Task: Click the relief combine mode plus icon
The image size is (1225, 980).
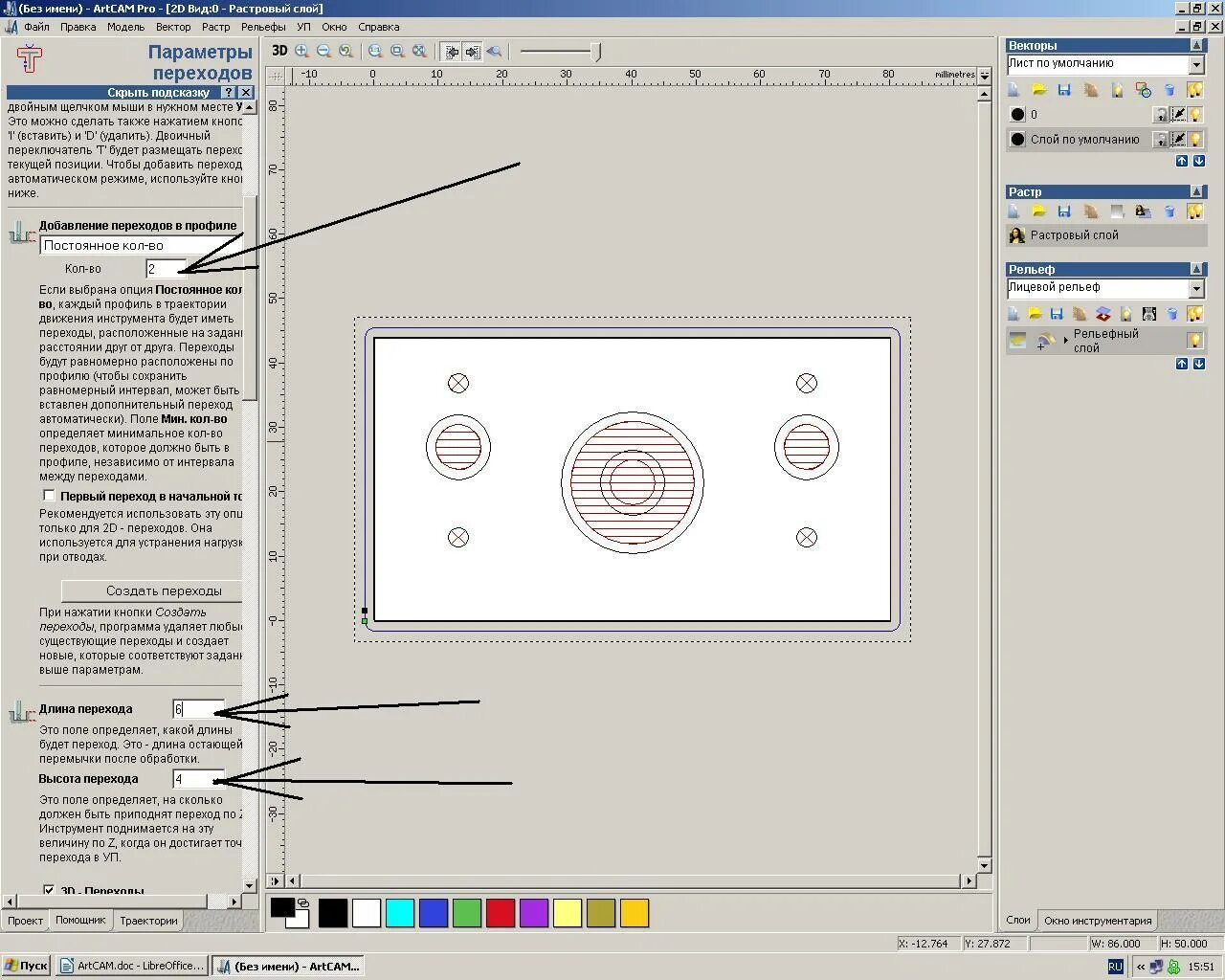Action: [1046, 341]
